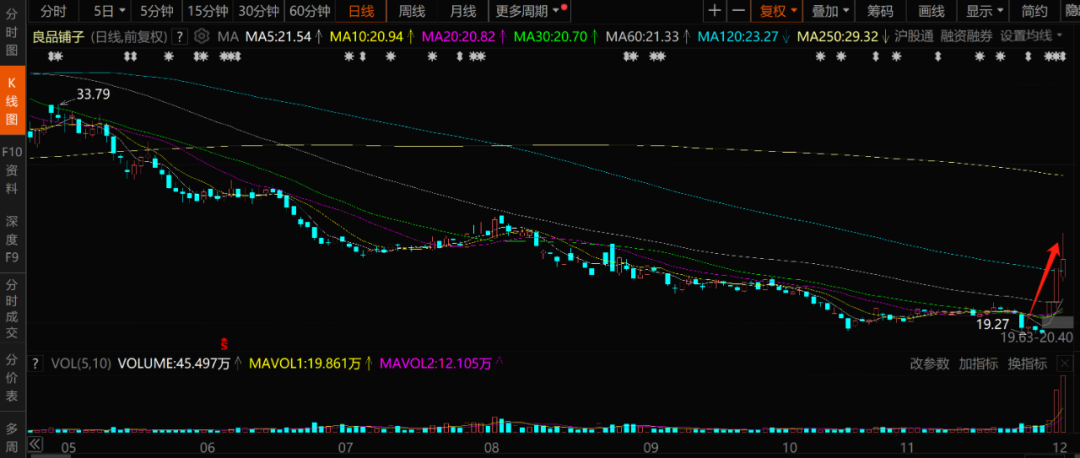
Task: Open 深度F9 in left sidebar
Action: click(x=12, y=239)
